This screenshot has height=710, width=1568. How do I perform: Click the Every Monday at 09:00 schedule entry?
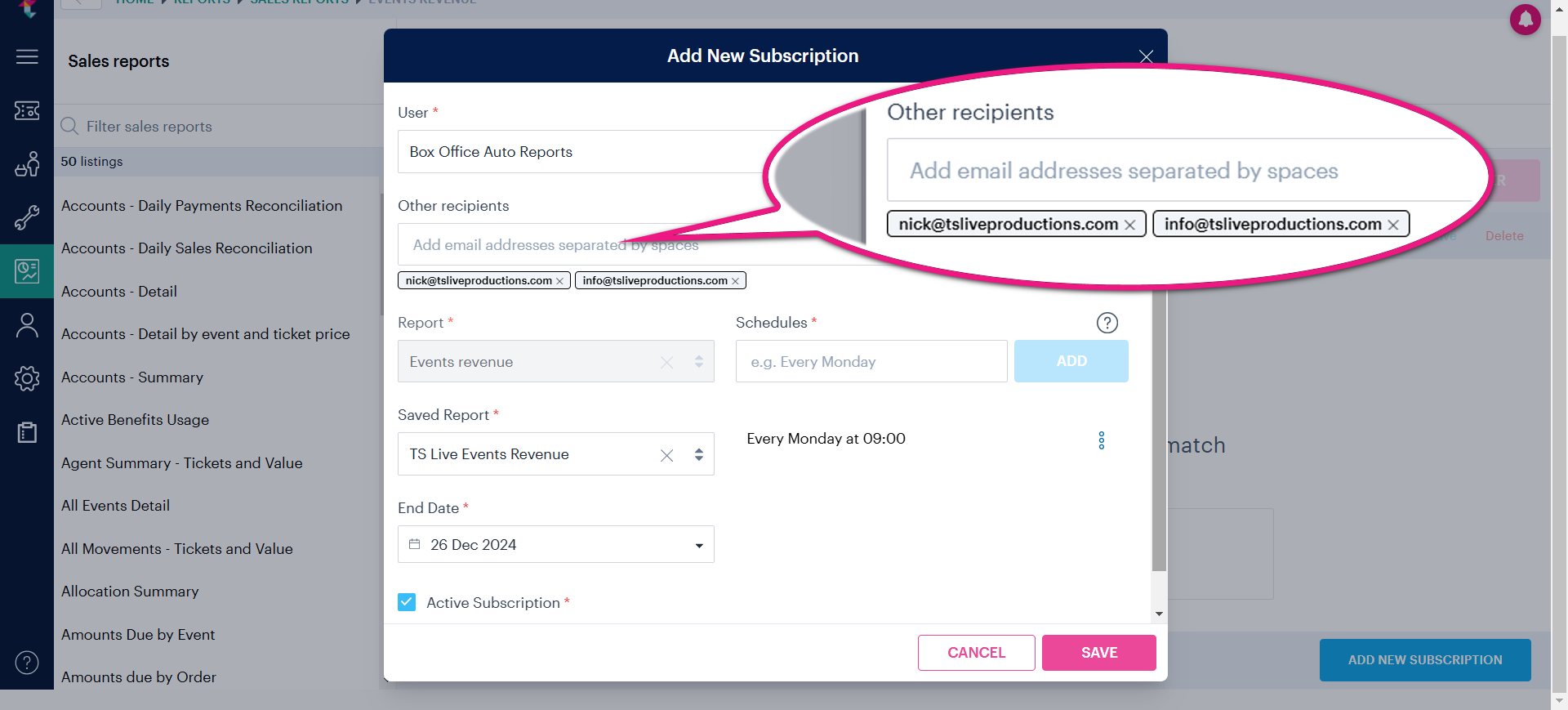(826, 439)
